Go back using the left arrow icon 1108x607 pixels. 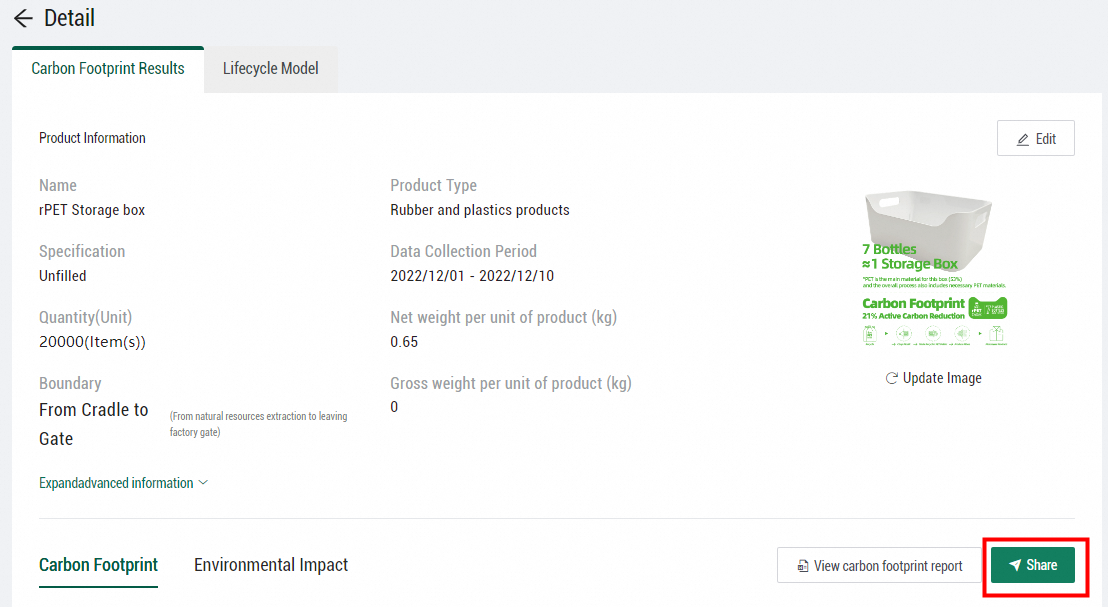coord(23,18)
